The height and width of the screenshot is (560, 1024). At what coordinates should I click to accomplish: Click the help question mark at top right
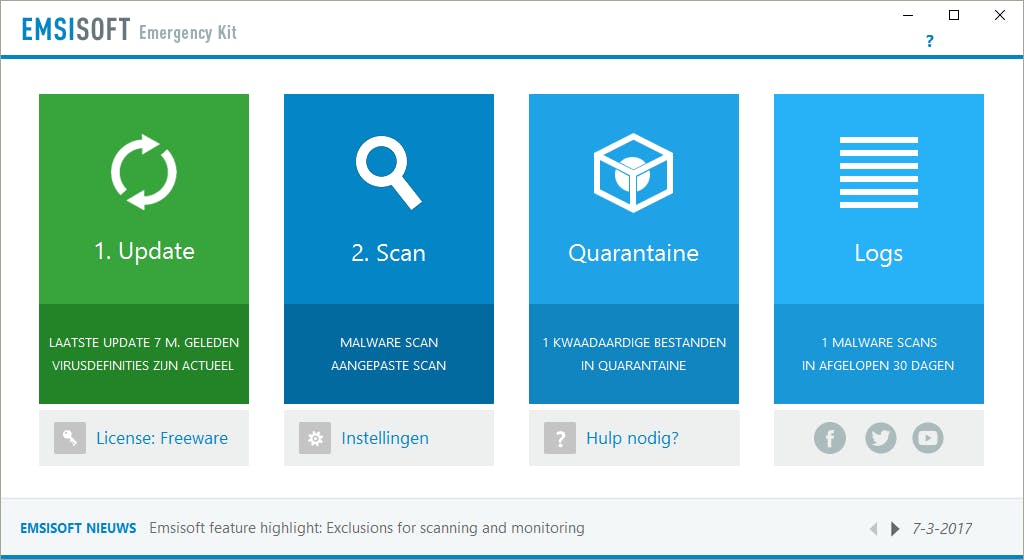tap(929, 41)
